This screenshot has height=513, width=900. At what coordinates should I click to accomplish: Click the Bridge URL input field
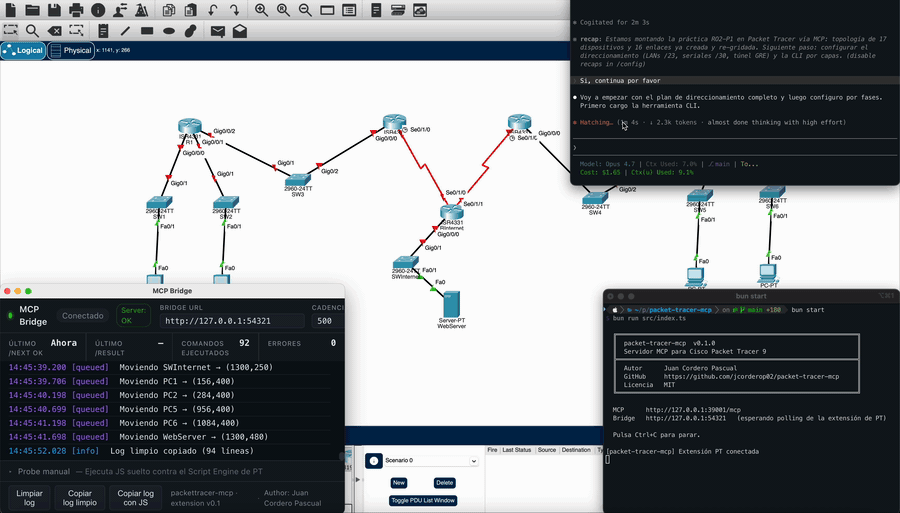tap(232, 321)
